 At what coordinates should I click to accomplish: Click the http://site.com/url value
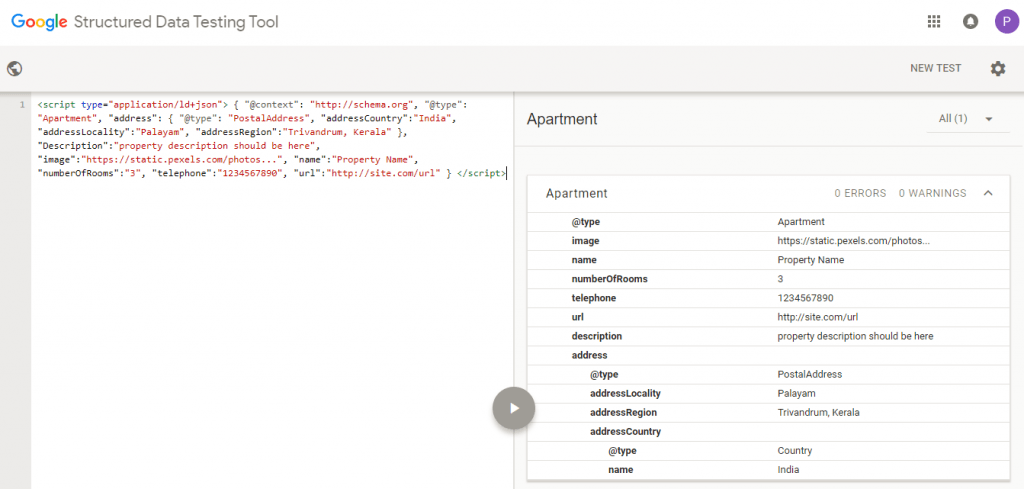tap(817, 317)
